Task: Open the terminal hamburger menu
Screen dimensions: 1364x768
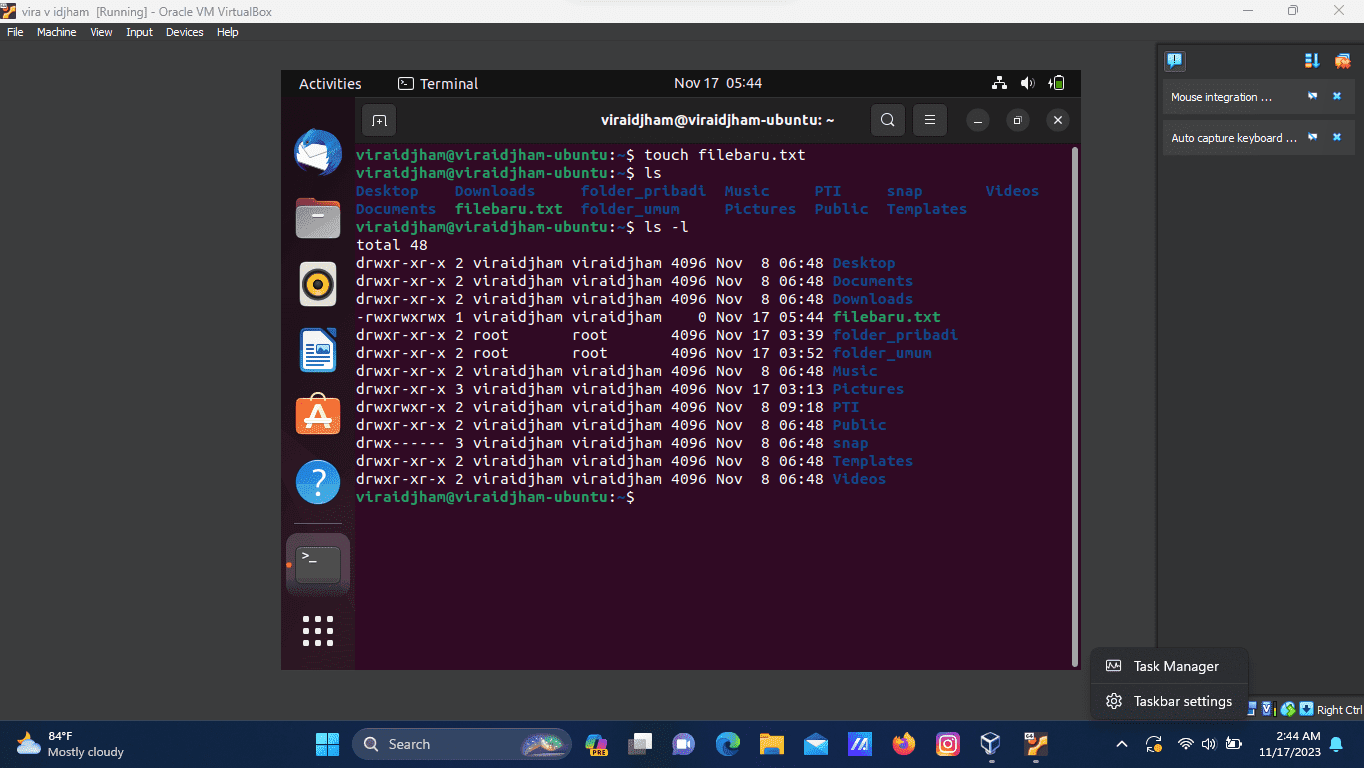Action: pyautogui.click(x=929, y=120)
